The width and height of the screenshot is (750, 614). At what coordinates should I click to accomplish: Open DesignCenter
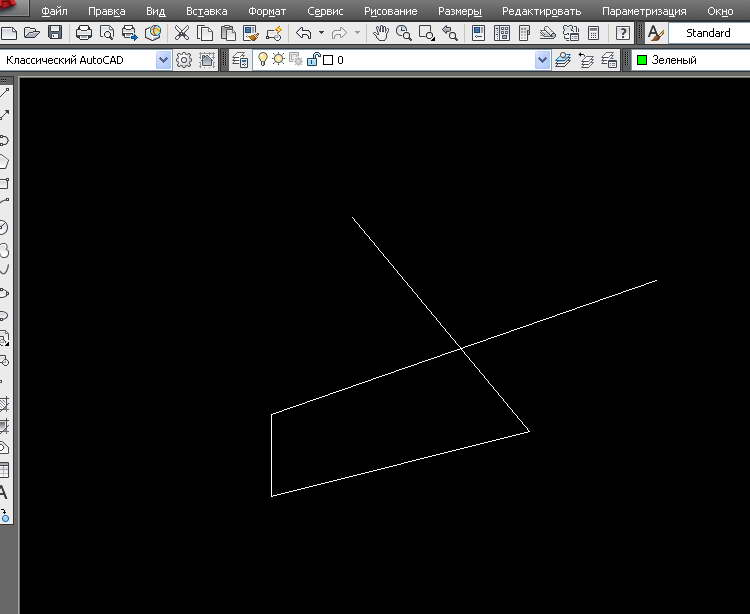click(x=502, y=33)
